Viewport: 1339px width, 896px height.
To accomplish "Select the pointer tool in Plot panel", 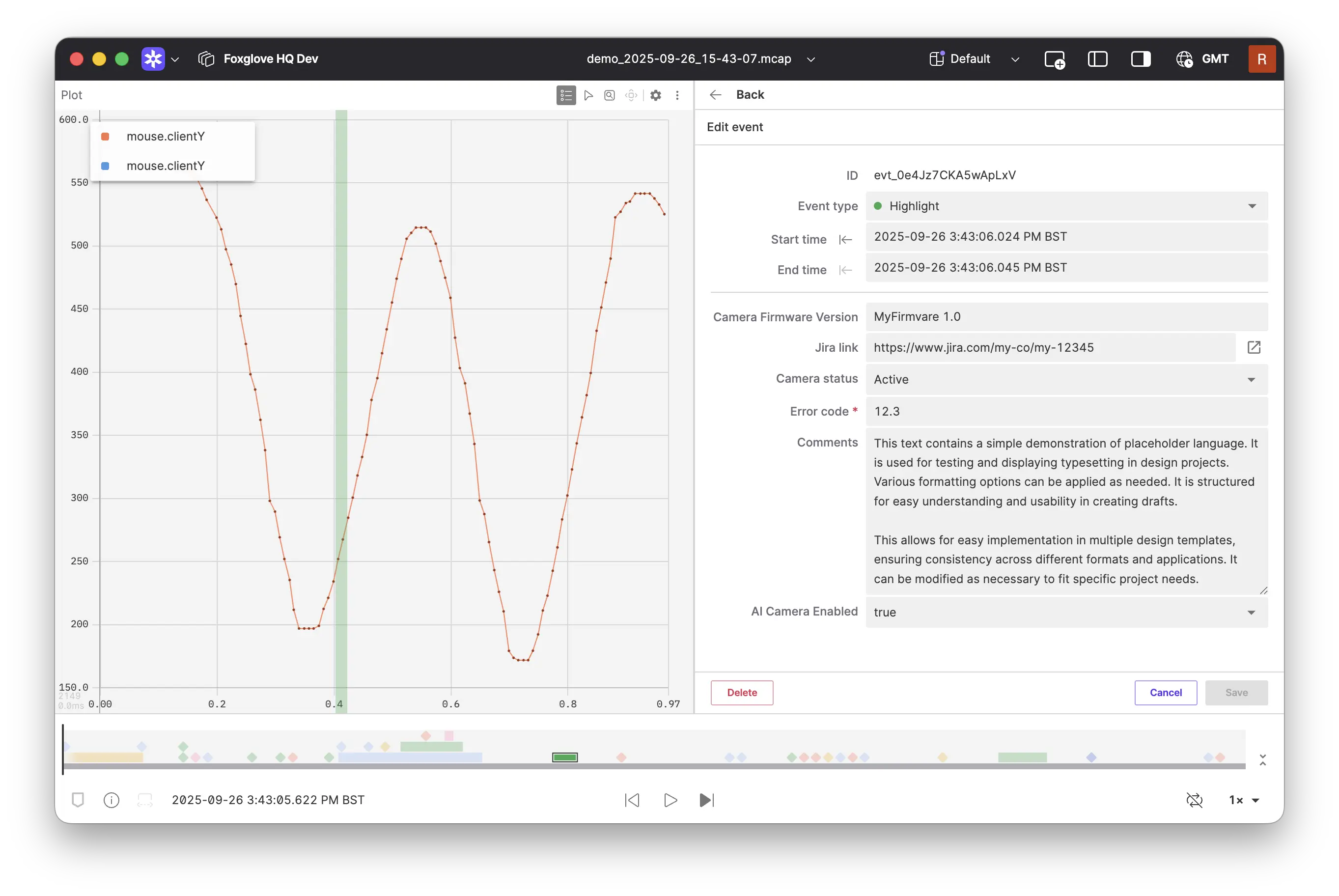I will click(x=588, y=95).
